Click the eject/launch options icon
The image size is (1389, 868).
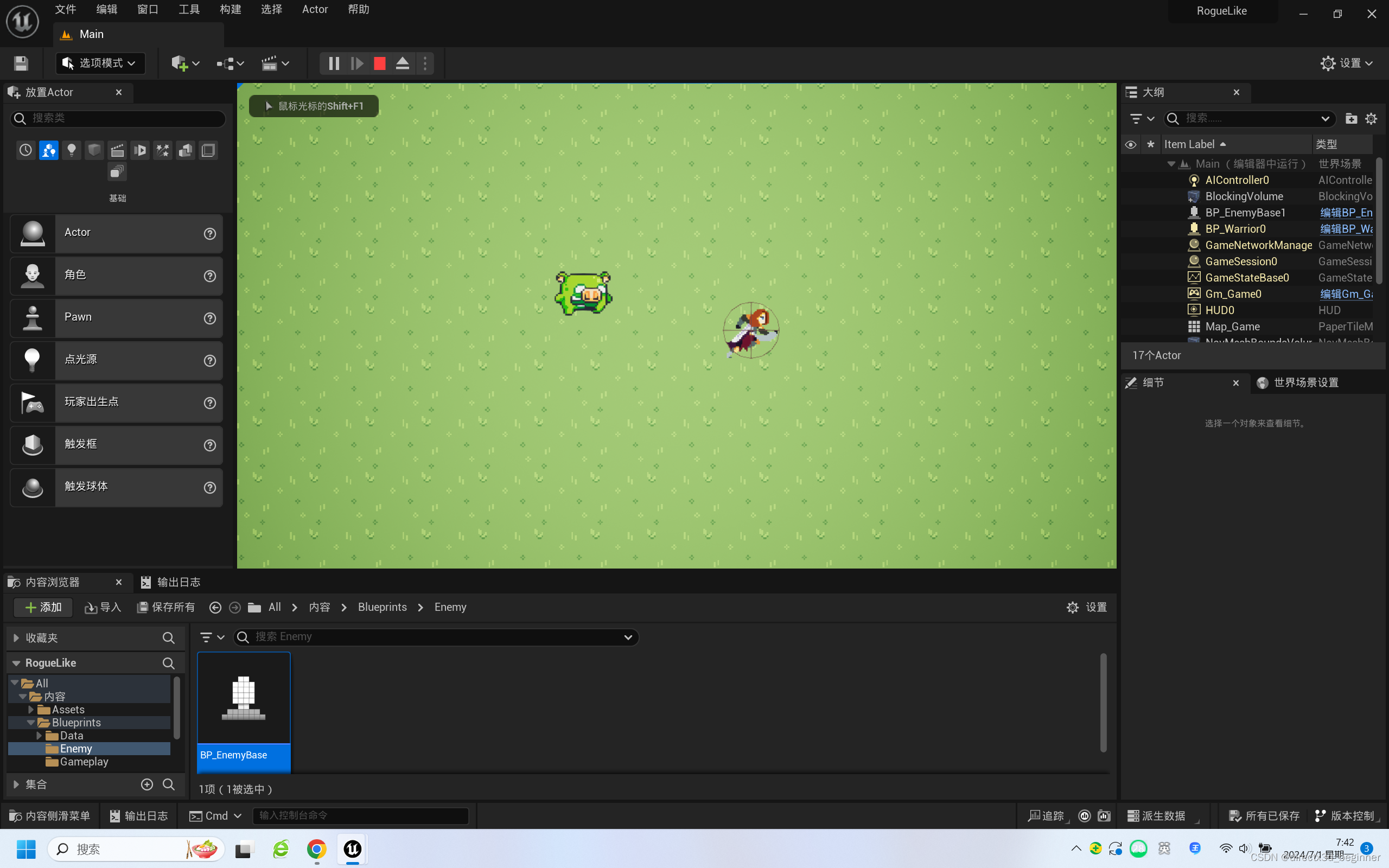tap(402, 63)
